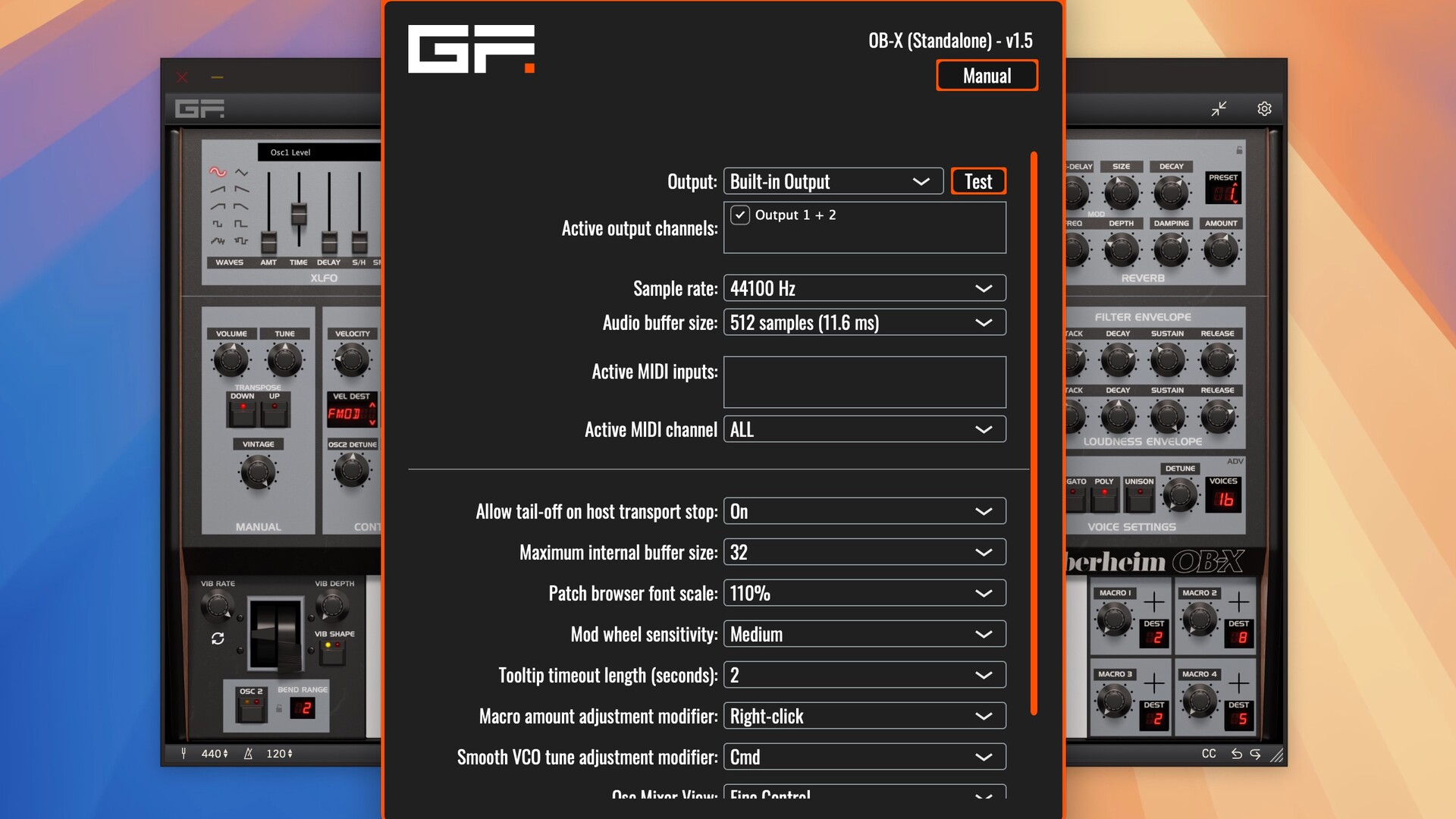Open the Output device dropdown

coord(833,181)
